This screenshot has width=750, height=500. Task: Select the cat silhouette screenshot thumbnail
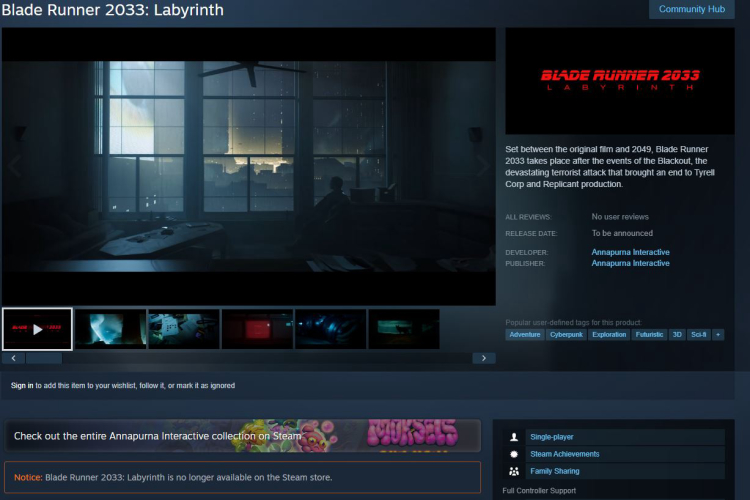[404, 329]
